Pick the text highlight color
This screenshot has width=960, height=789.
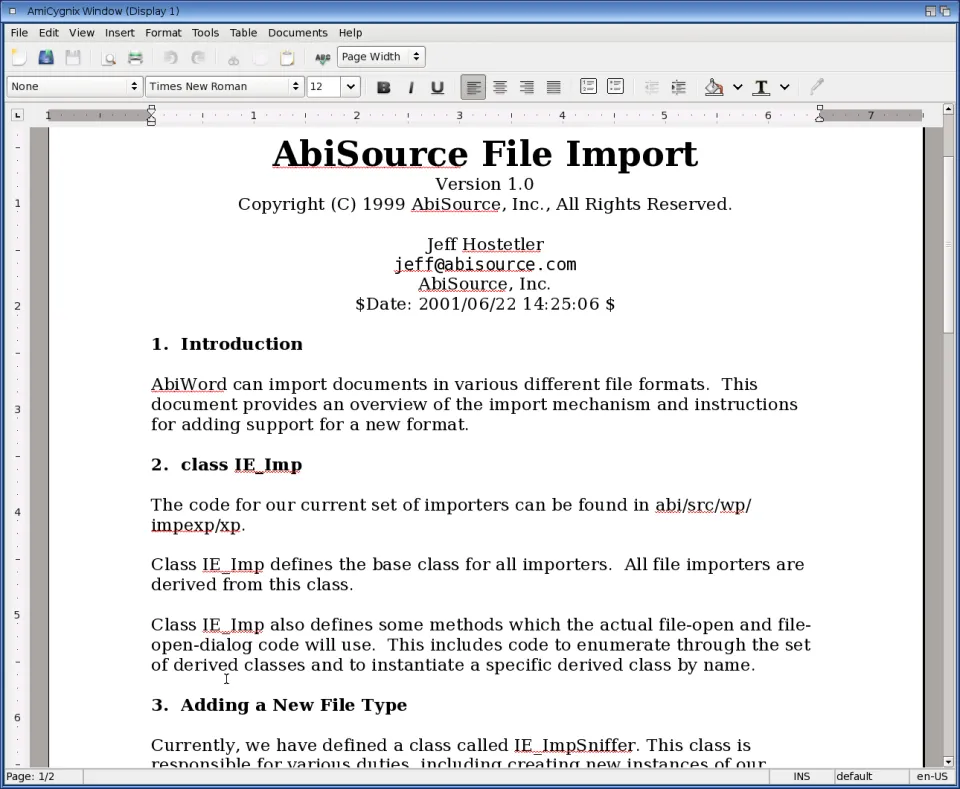pyautogui.click(x=714, y=87)
